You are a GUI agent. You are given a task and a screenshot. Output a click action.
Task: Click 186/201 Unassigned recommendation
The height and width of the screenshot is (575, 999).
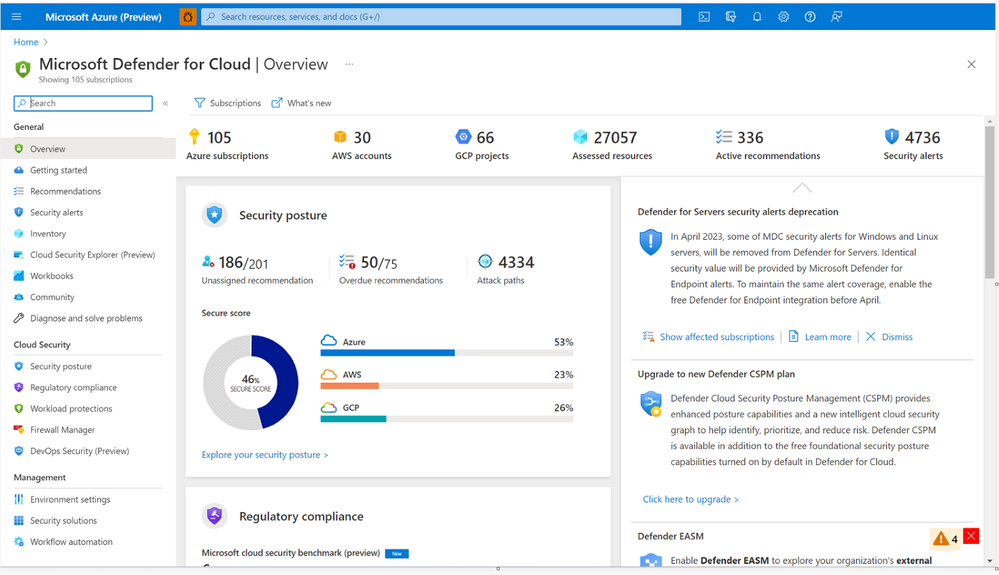[x=257, y=270]
